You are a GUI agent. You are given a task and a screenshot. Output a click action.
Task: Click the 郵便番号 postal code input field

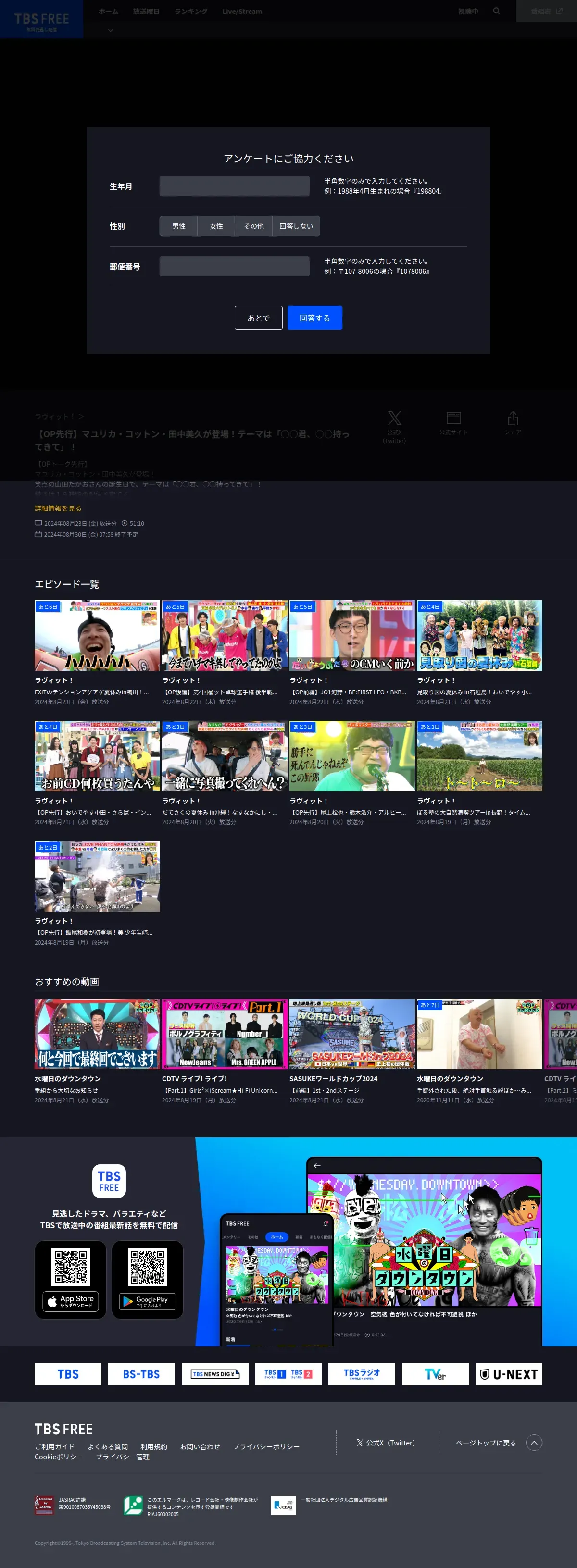pos(234,266)
